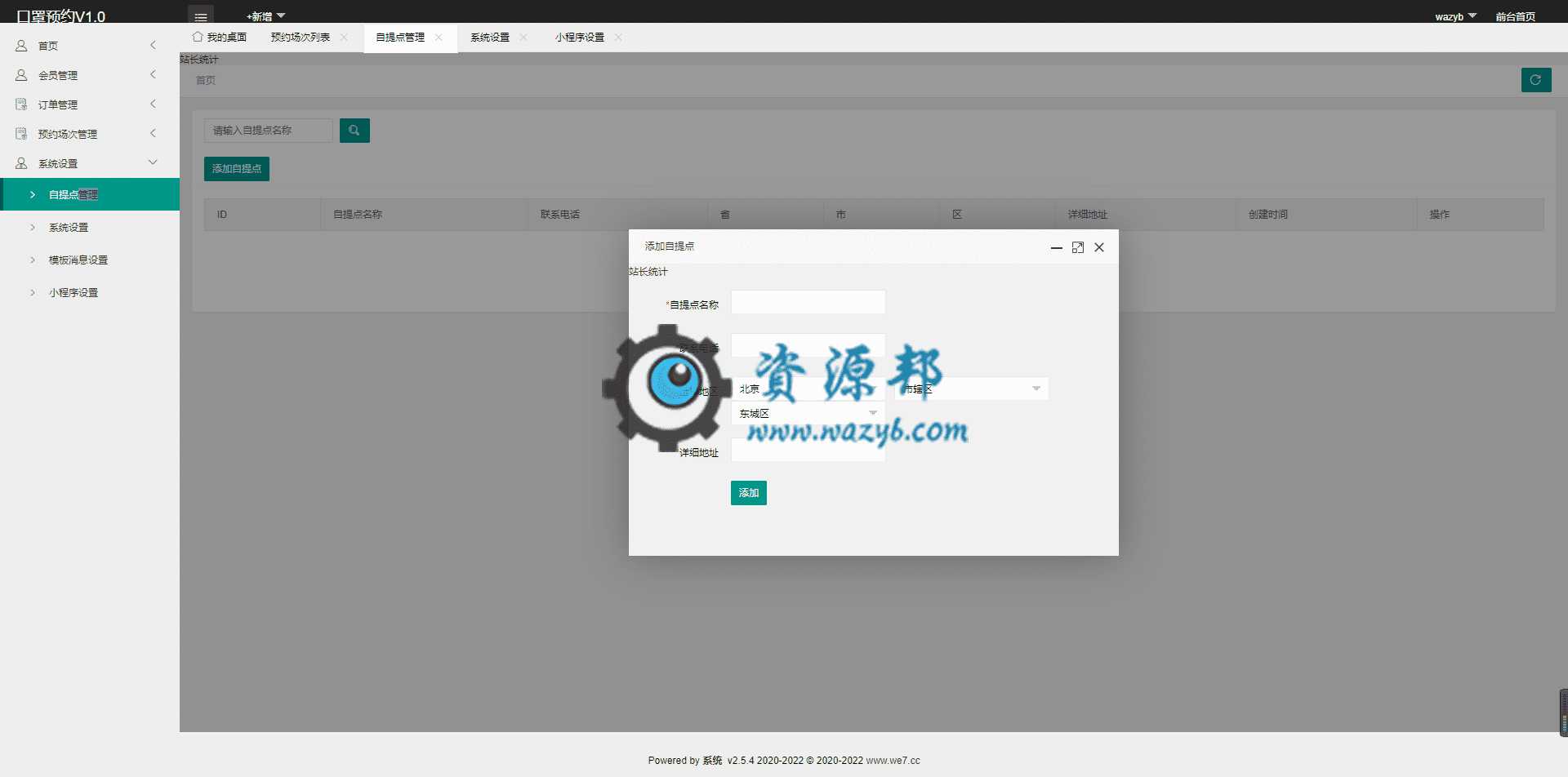Expand the 预约场次管理 menu chevron
1568x777 pixels.
click(153, 133)
